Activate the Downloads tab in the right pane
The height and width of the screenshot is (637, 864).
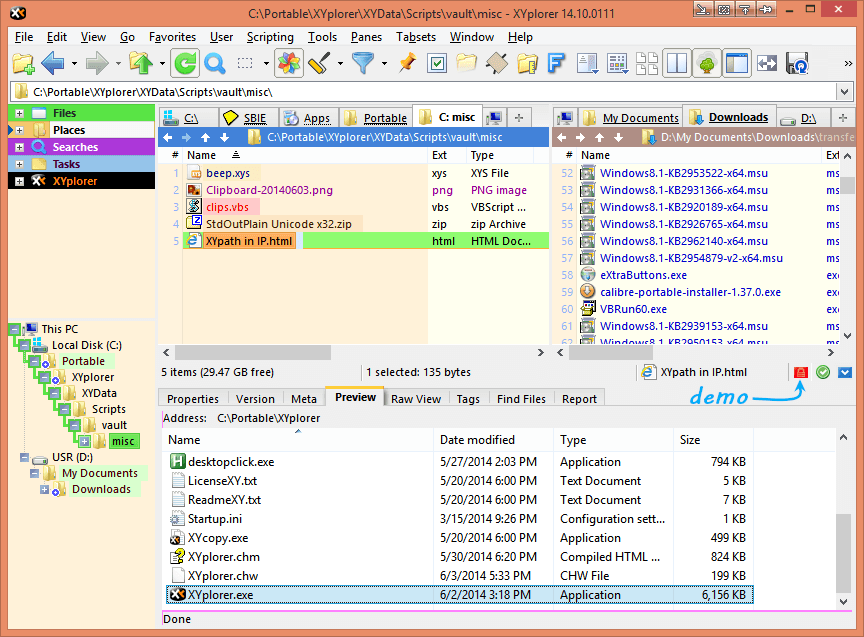[x=730, y=116]
